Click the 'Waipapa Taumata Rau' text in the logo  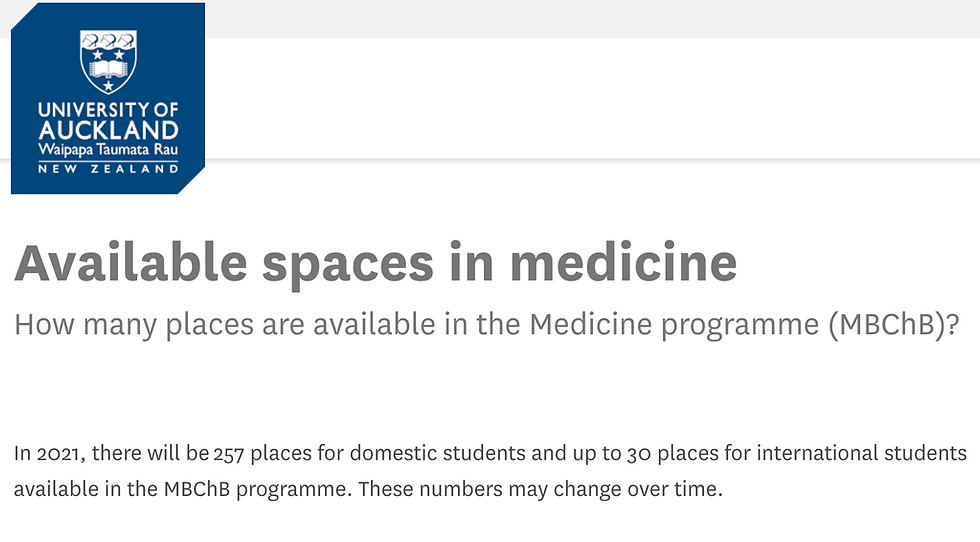(x=108, y=151)
